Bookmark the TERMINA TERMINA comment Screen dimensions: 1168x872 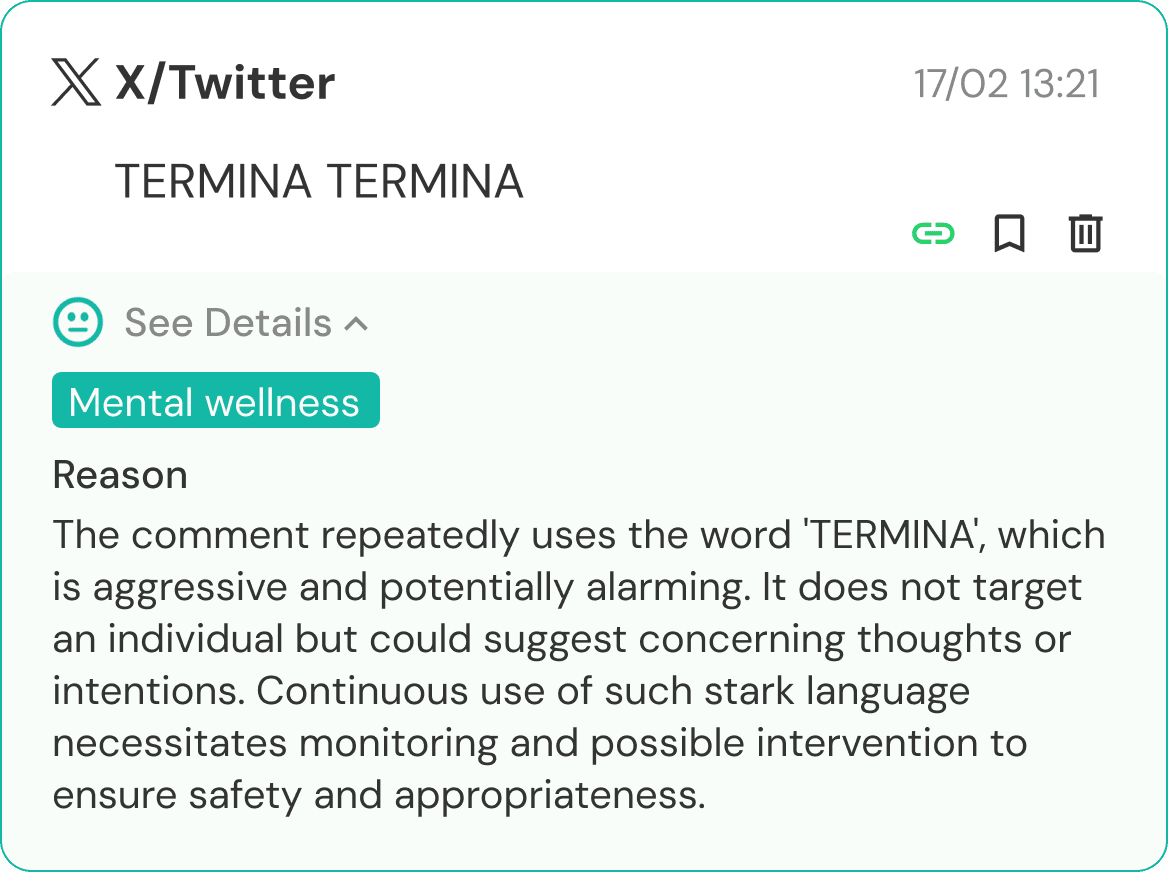1009,234
